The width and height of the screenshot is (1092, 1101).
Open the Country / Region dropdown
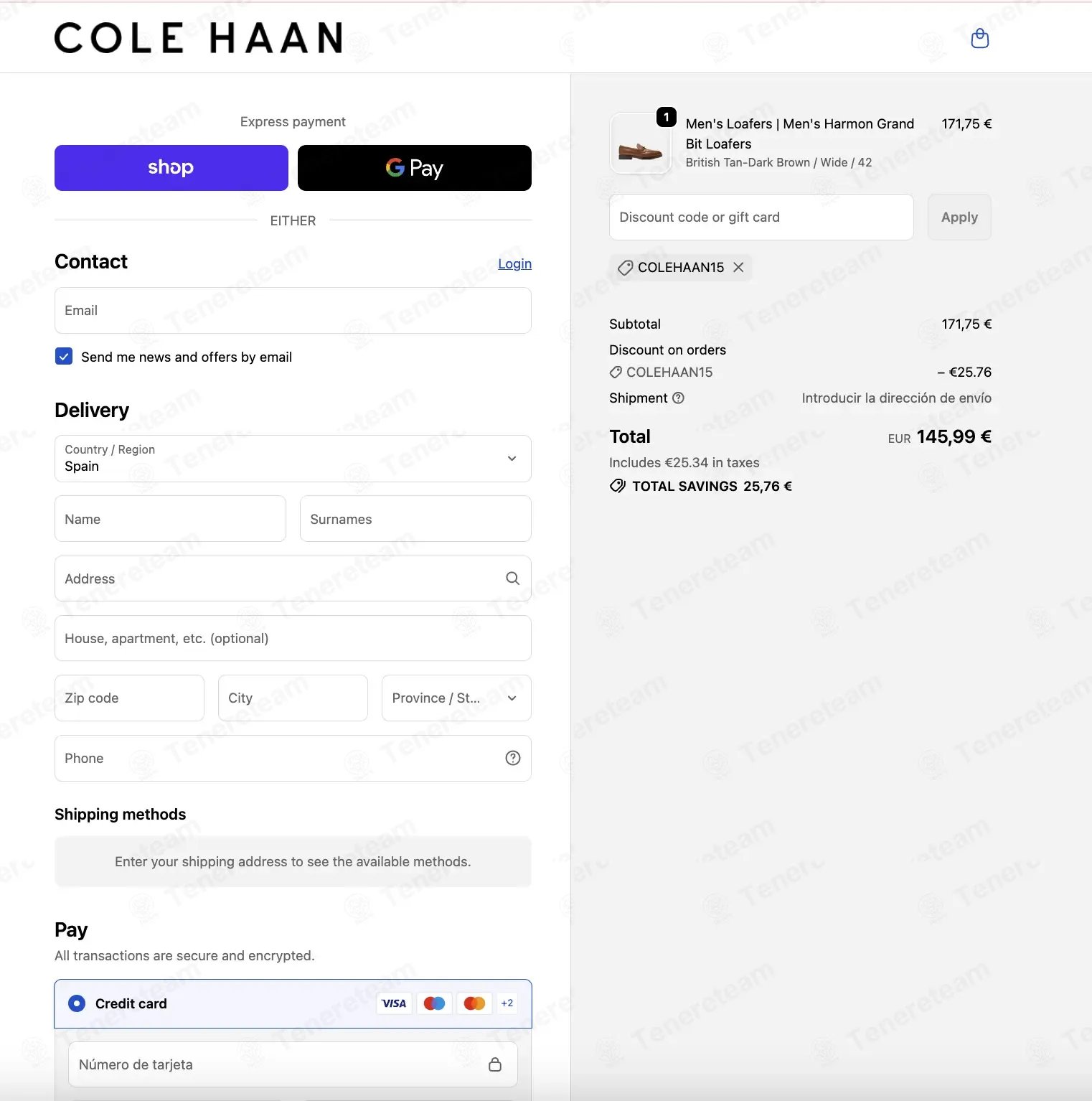pos(293,459)
